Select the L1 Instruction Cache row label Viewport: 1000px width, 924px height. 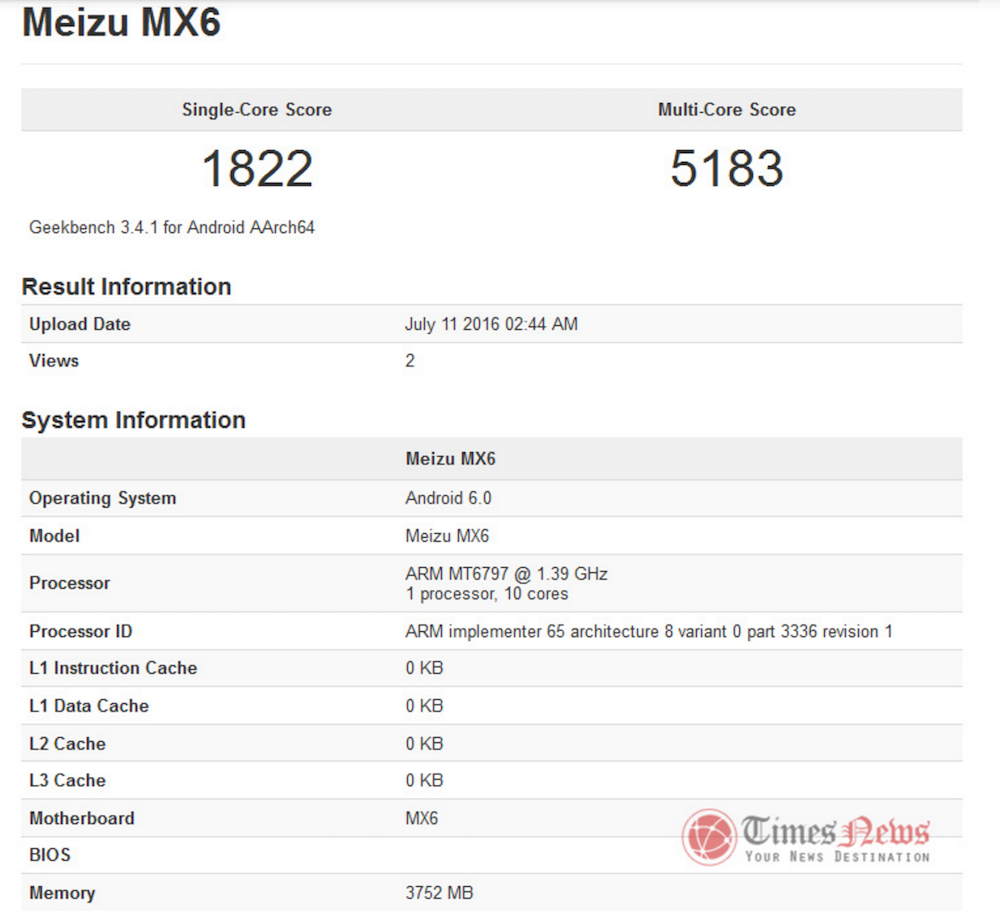(x=113, y=668)
